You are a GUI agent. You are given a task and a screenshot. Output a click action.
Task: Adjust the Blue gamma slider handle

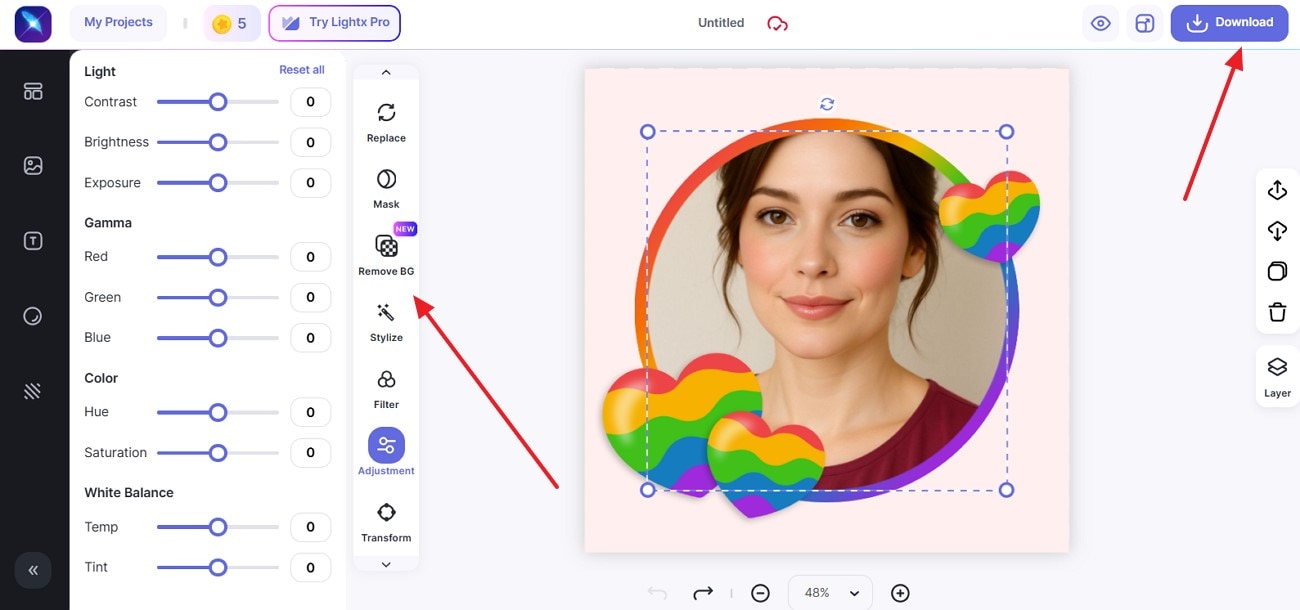tap(217, 338)
